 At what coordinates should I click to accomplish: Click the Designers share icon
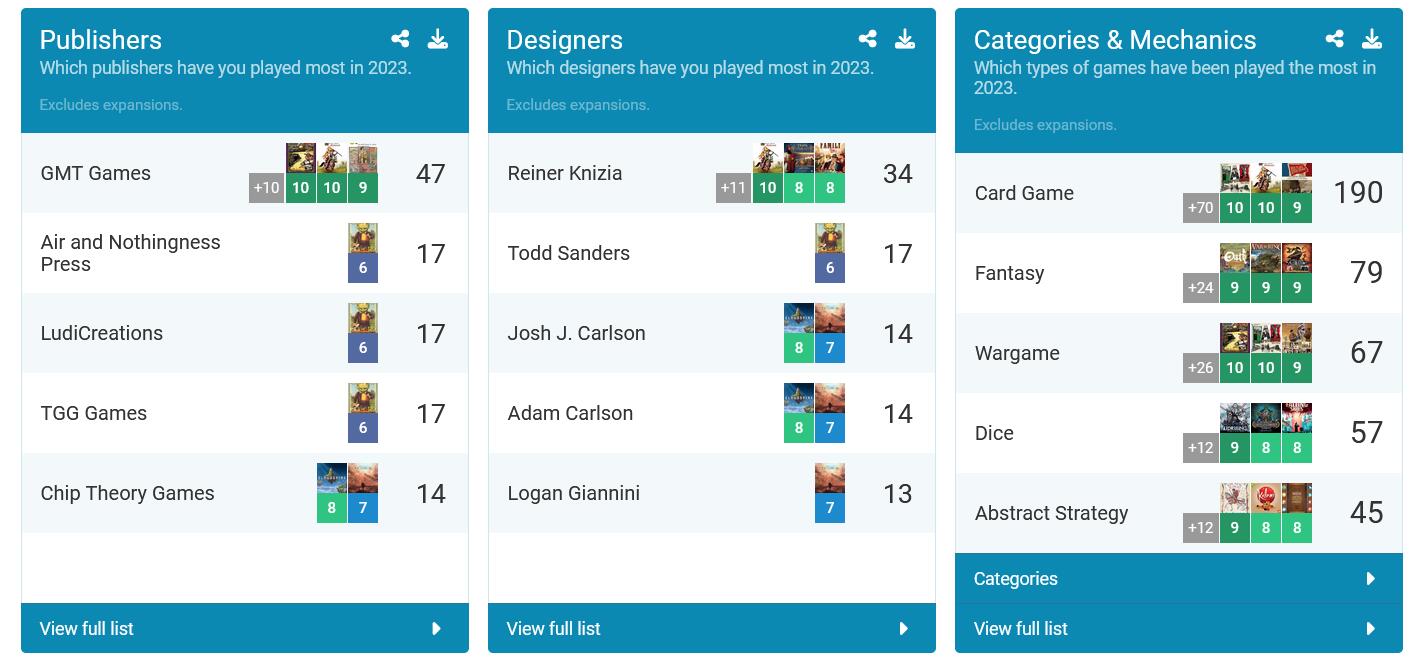867,39
